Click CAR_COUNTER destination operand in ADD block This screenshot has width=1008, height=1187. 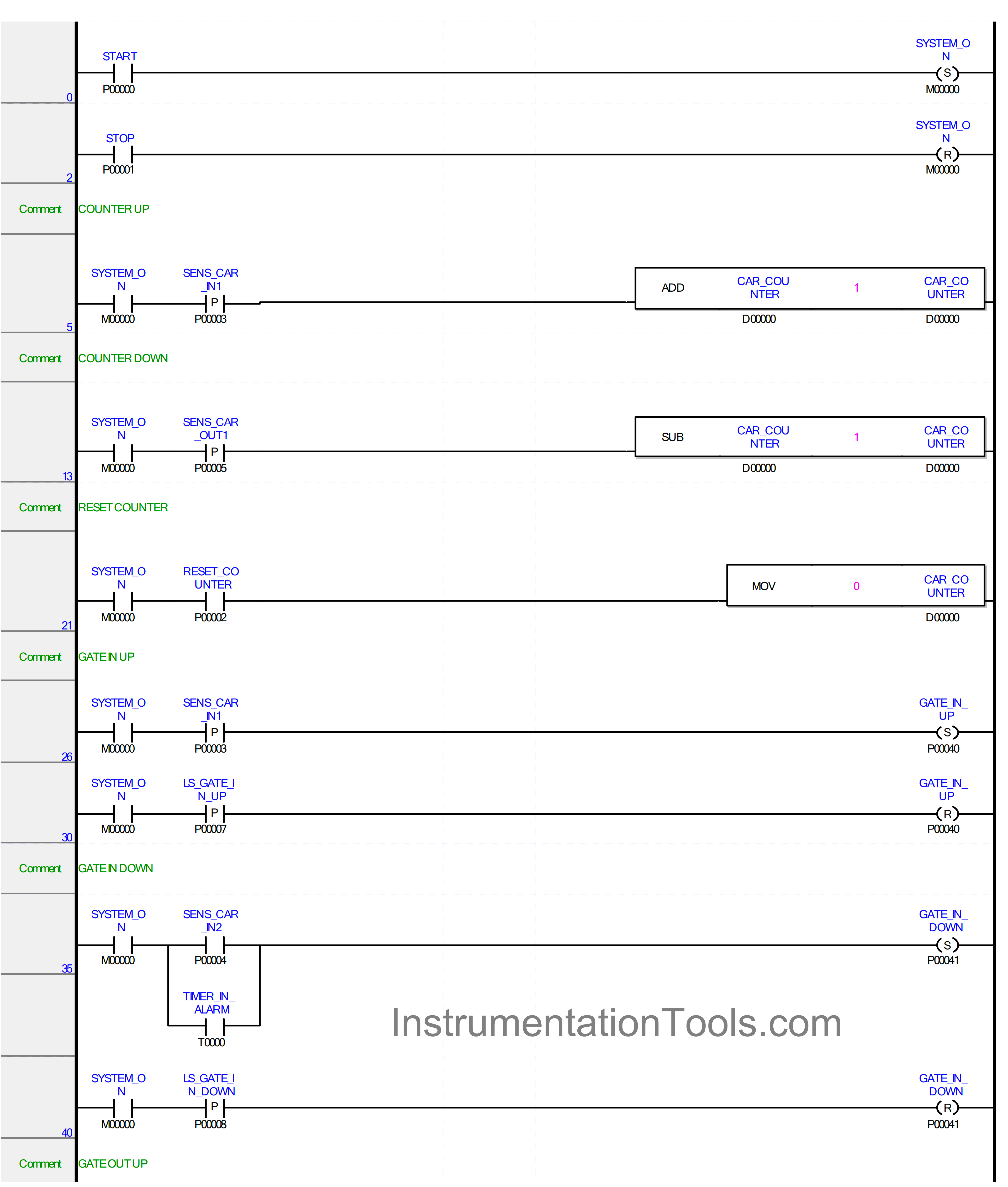coord(946,288)
